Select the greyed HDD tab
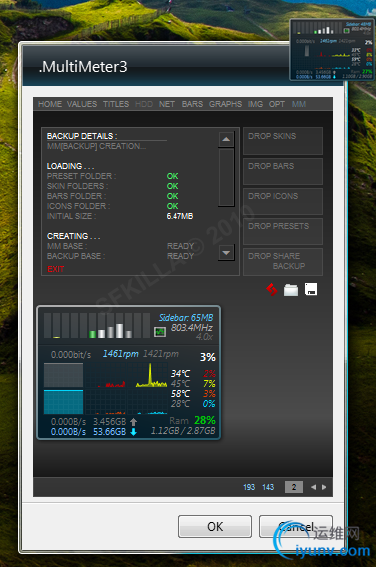The width and height of the screenshot is (376, 567). [144, 104]
